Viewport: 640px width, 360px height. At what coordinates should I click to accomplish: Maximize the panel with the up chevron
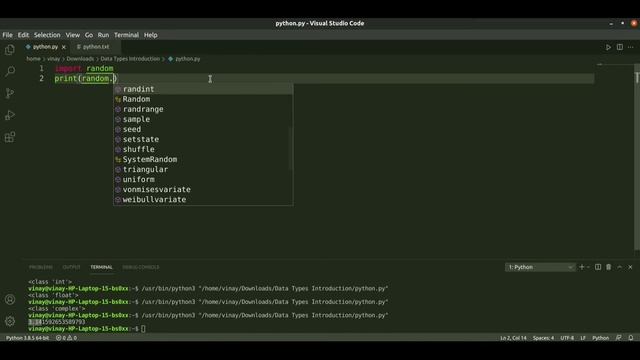pos(620,267)
